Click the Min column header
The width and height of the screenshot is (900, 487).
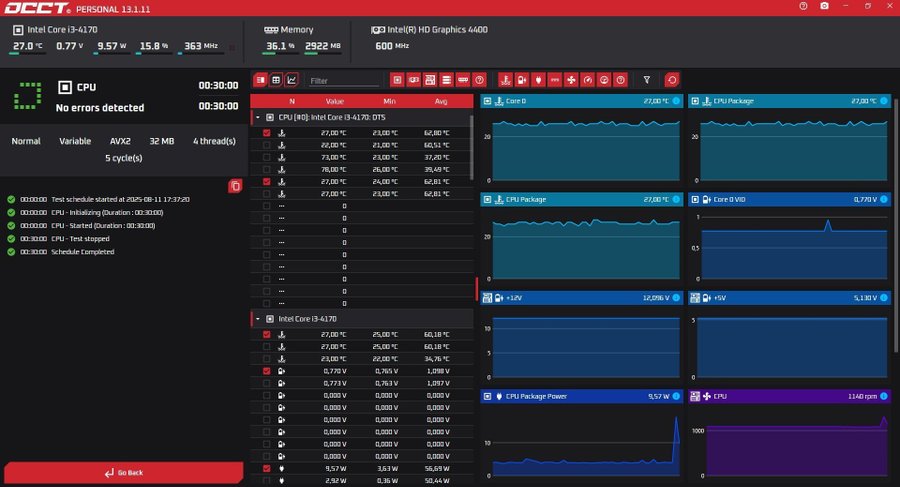coord(389,101)
